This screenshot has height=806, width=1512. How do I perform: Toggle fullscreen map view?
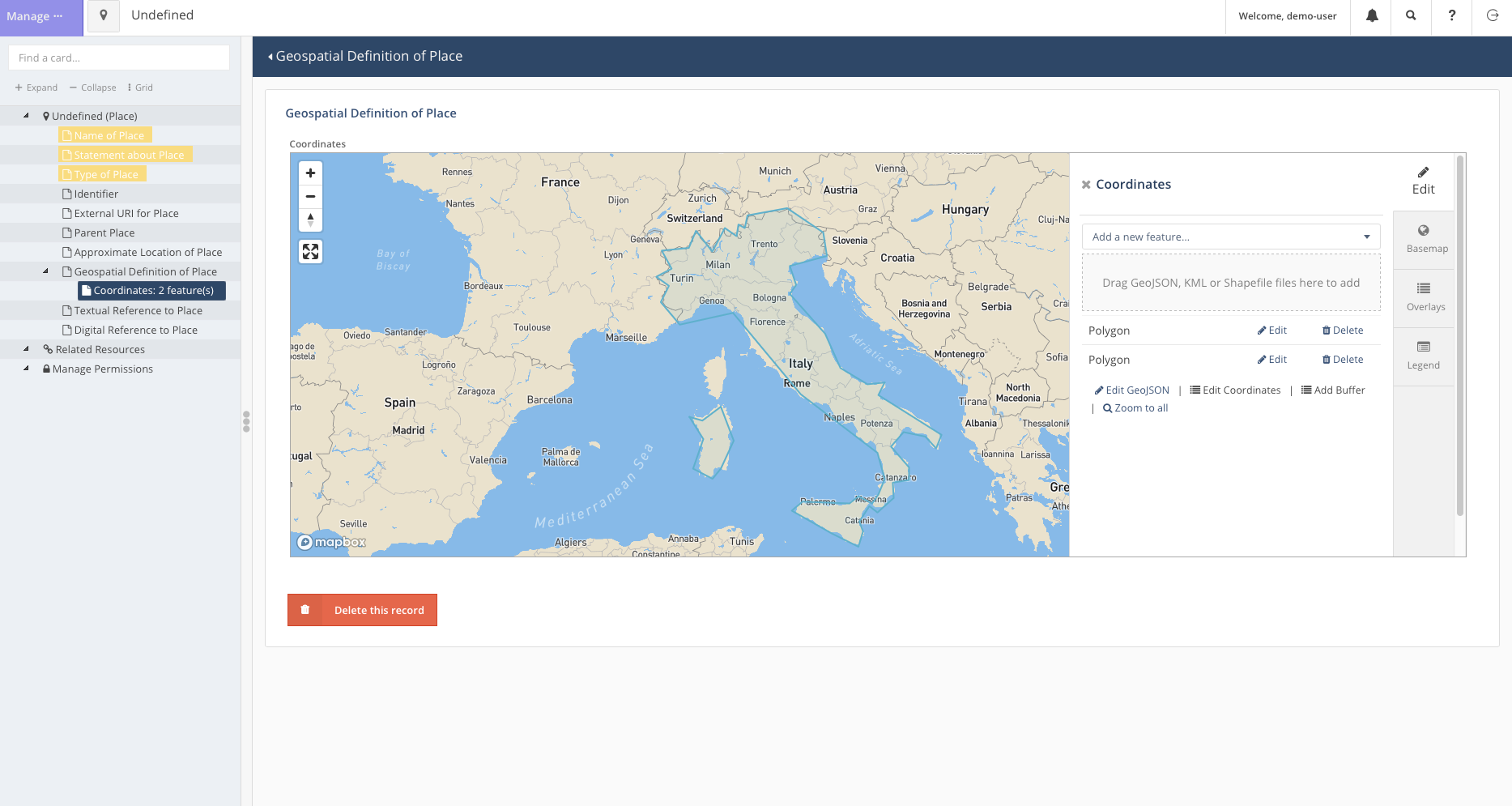310,252
